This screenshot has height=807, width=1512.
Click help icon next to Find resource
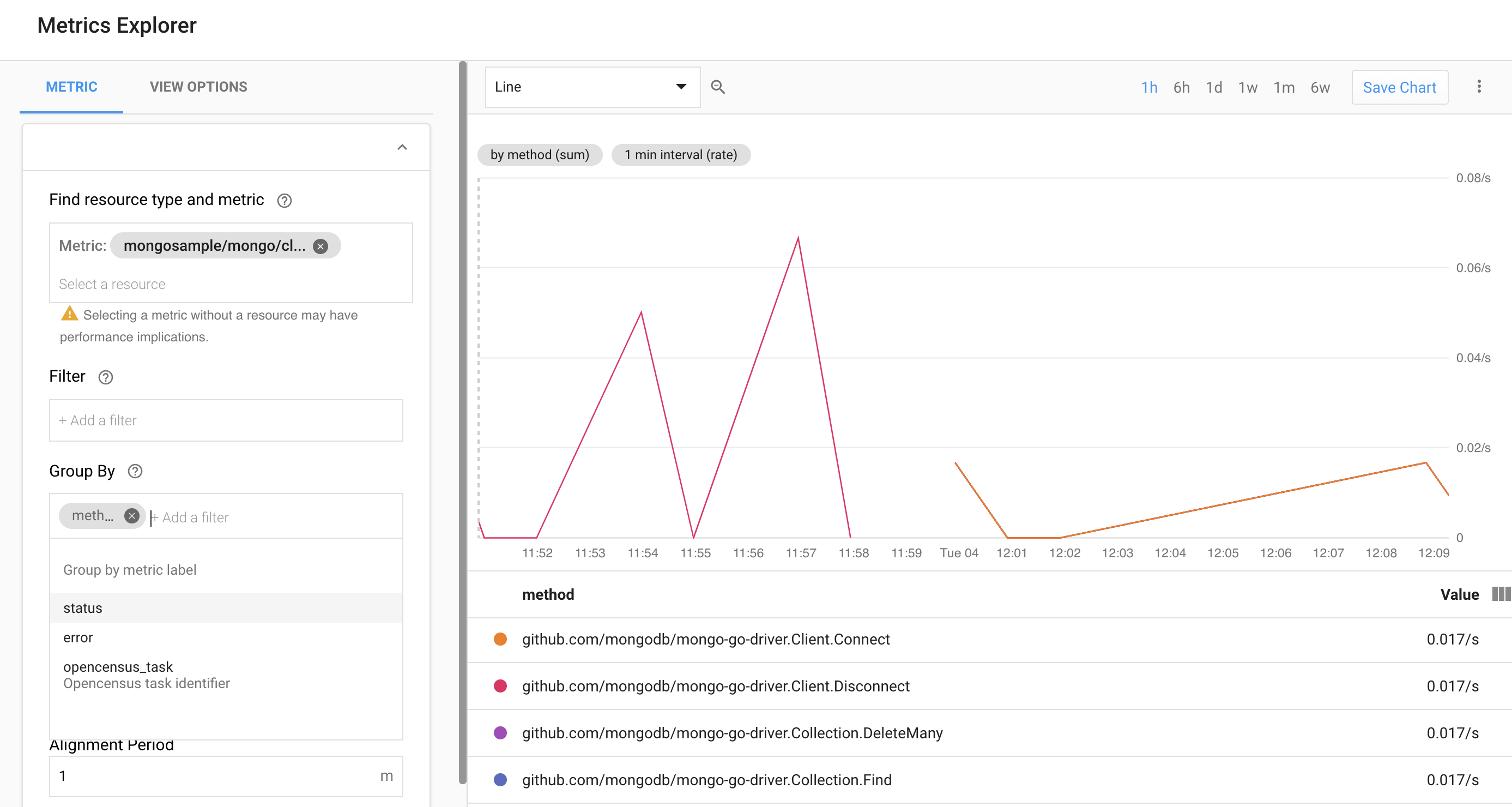tap(284, 201)
